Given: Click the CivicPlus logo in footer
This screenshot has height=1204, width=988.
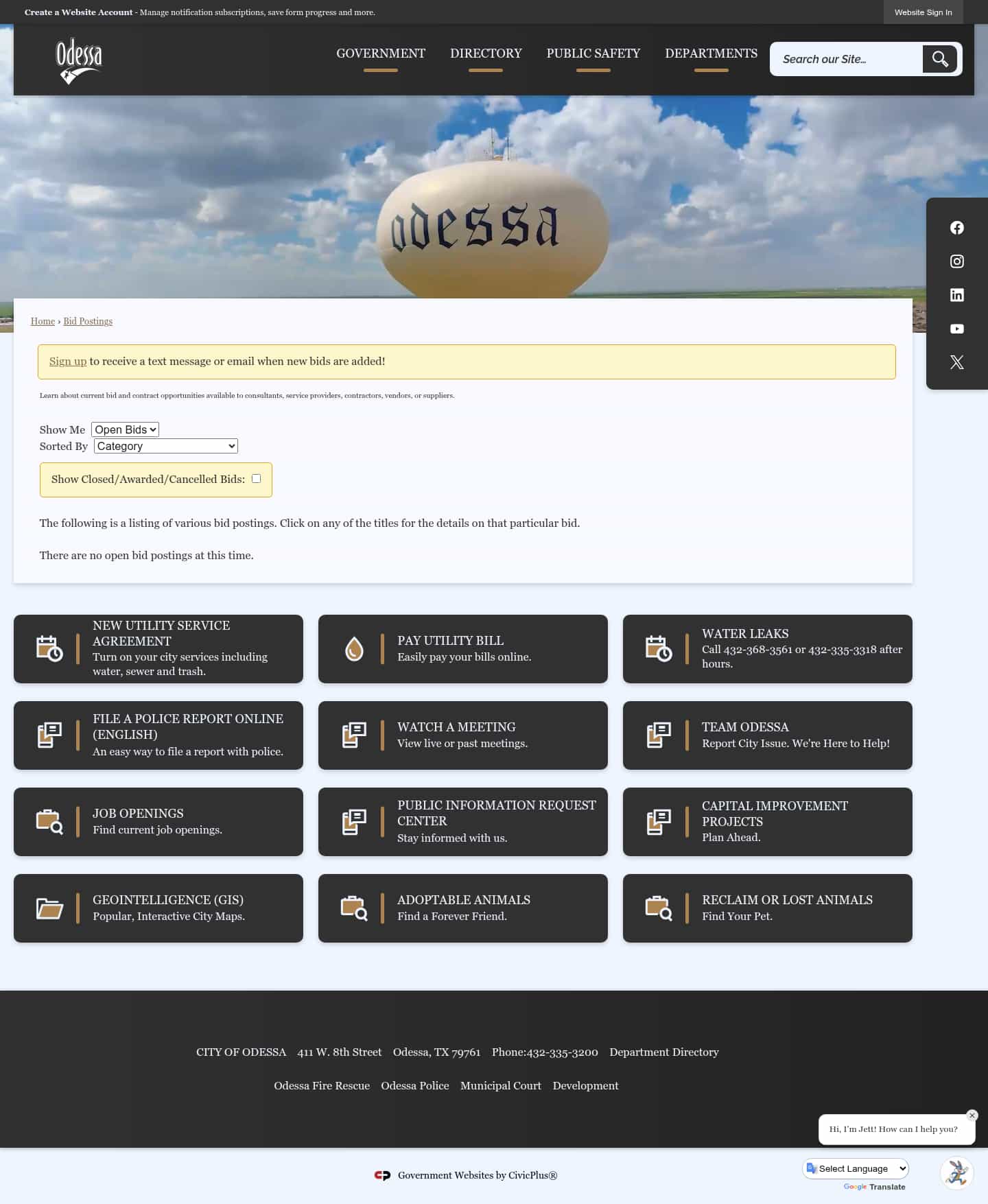Looking at the screenshot, I should tap(382, 1175).
